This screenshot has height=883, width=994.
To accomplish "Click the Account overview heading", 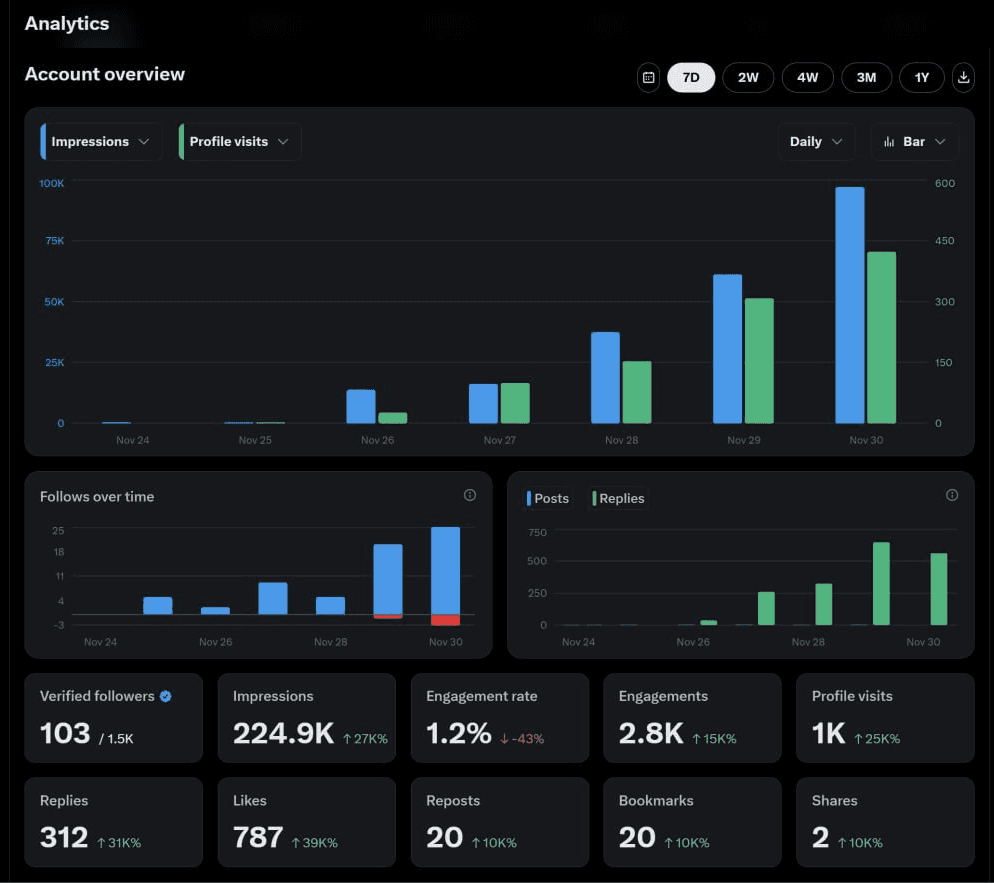I will coord(105,74).
